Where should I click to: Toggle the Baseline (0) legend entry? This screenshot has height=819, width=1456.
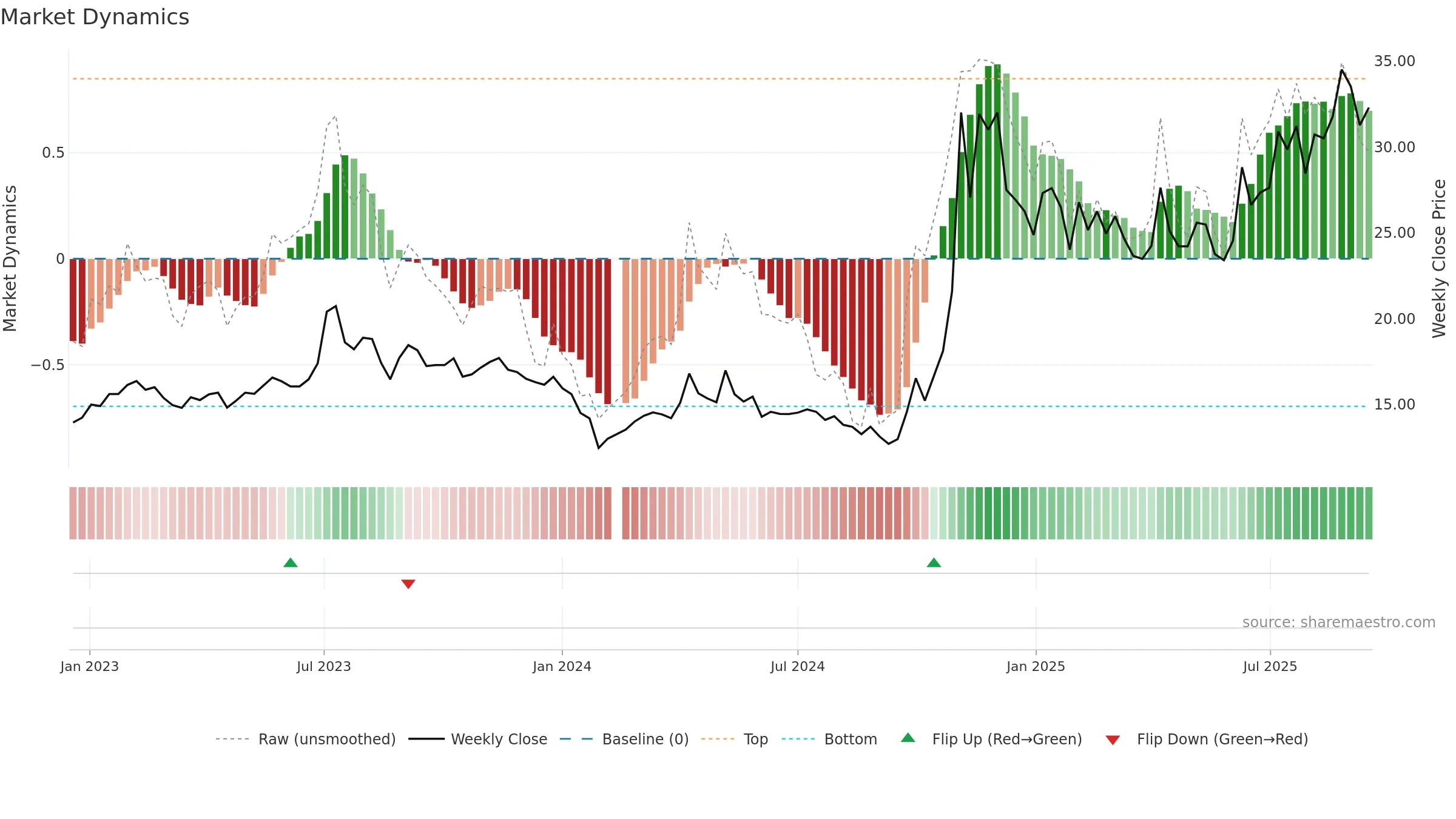[624, 739]
